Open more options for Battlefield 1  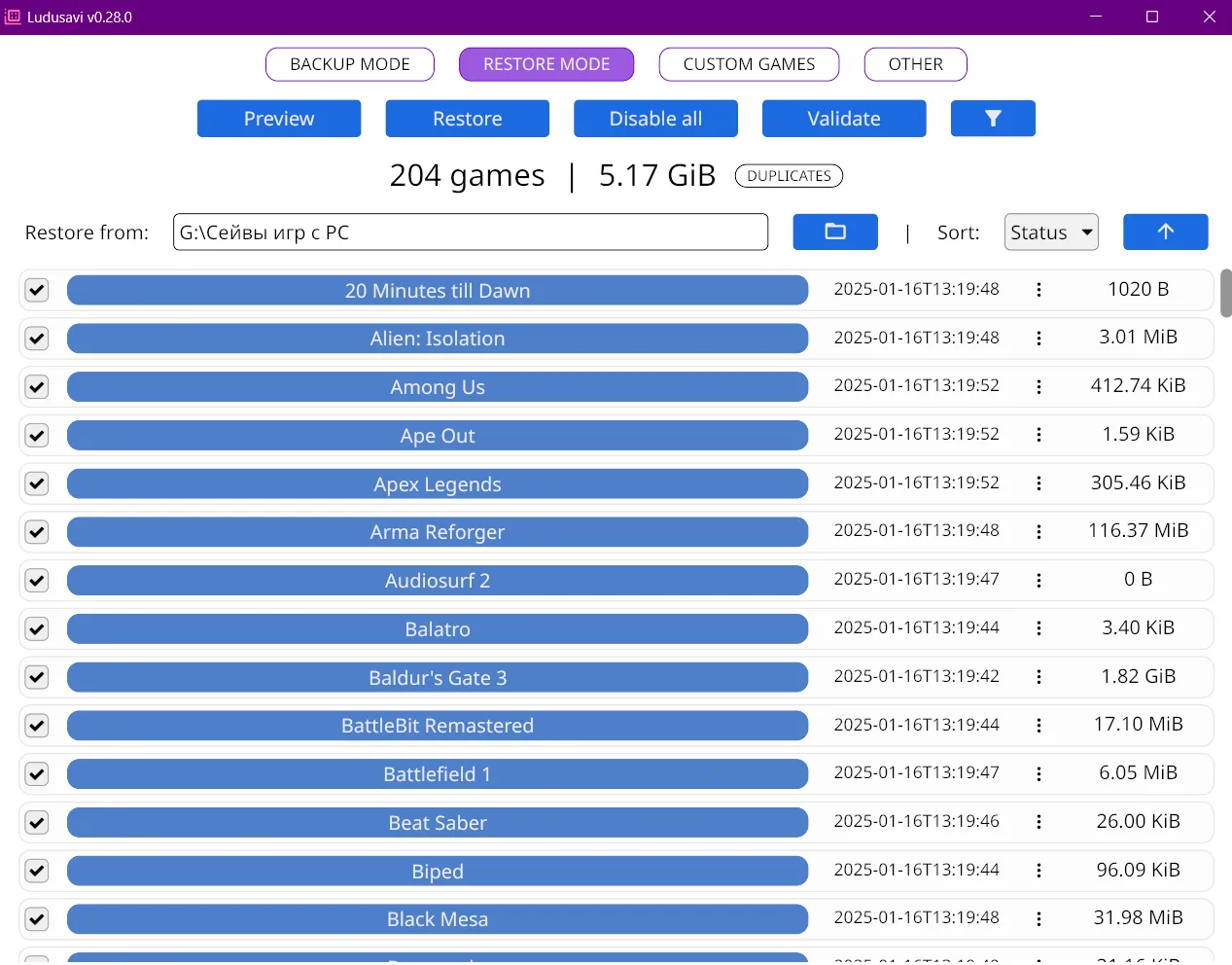coord(1038,773)
